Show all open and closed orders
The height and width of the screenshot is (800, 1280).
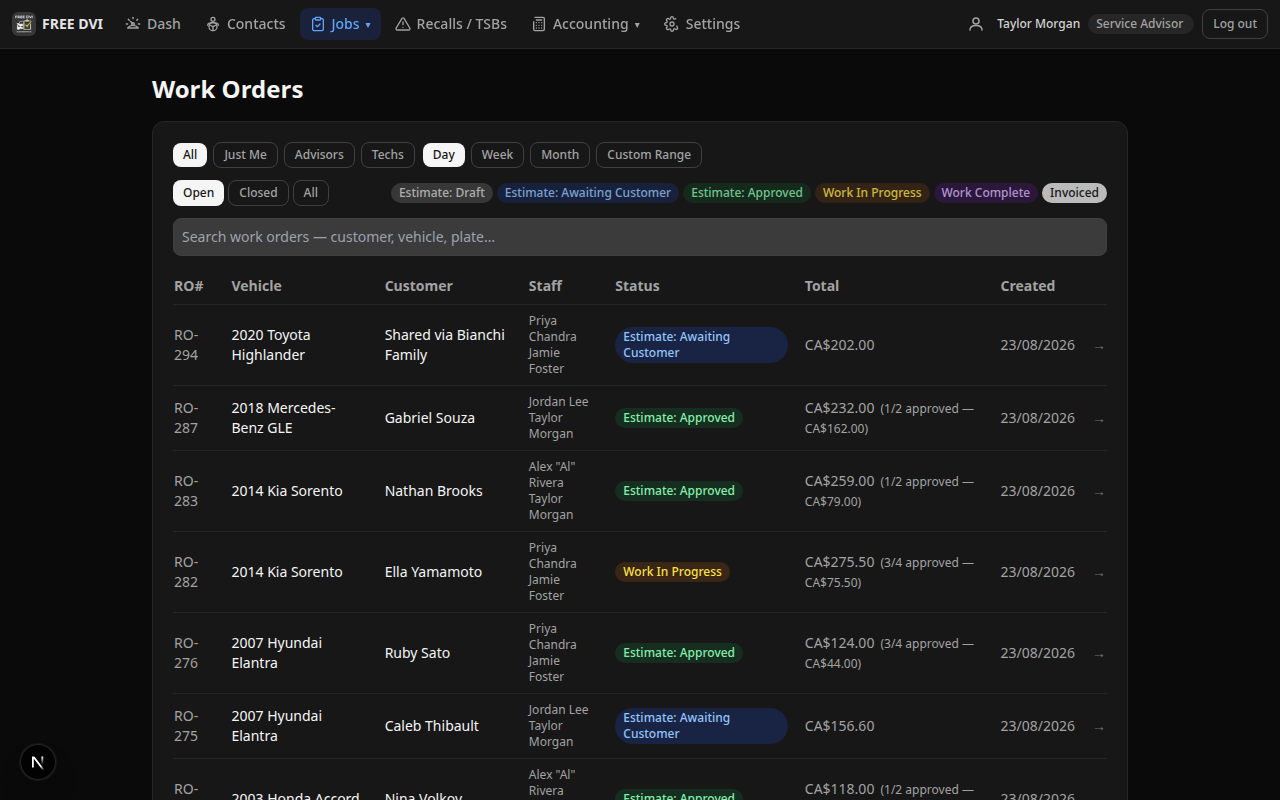(311, 193)
